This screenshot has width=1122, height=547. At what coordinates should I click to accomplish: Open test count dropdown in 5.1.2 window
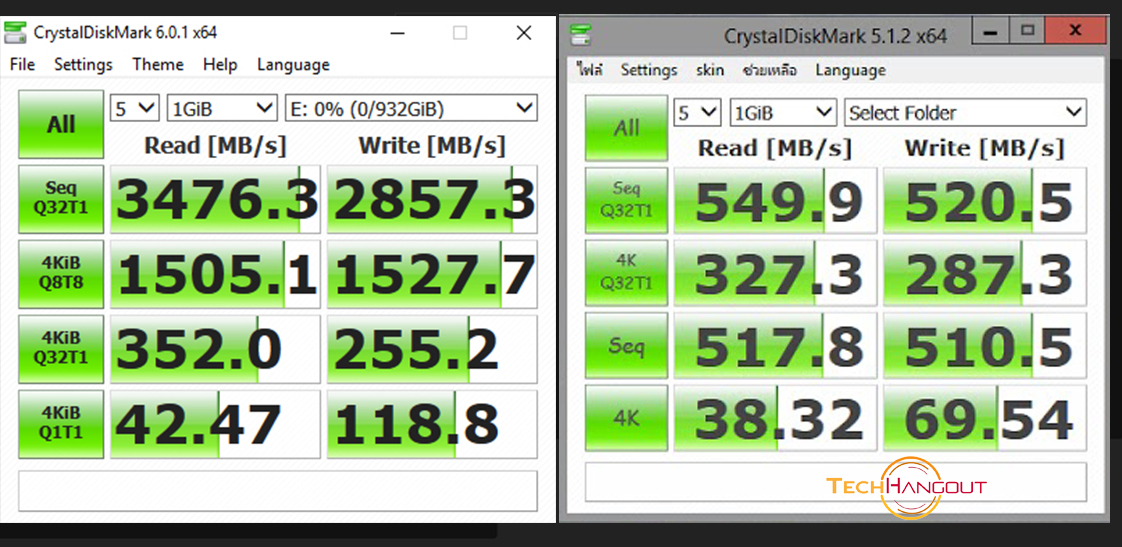[x=698, y=112]
